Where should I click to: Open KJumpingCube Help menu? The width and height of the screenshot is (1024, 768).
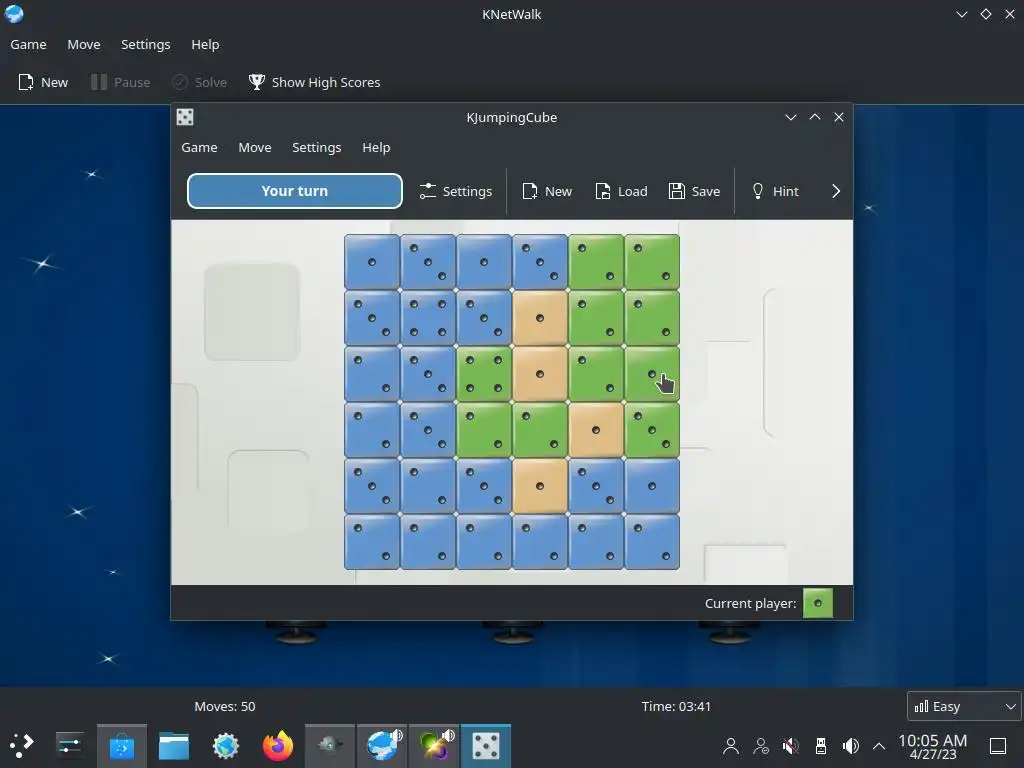point(376,148)
